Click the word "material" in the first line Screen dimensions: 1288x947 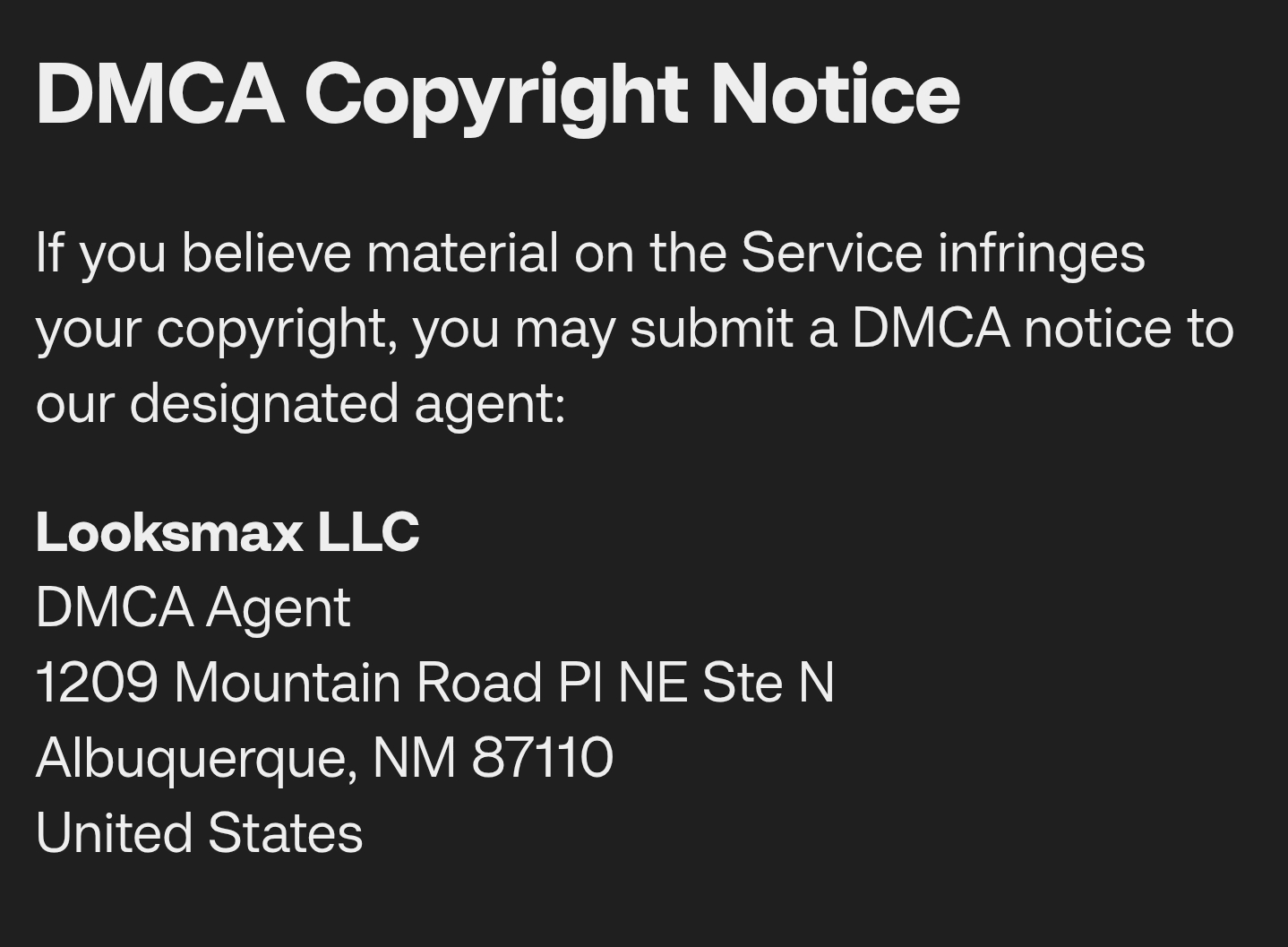[462, 253]
